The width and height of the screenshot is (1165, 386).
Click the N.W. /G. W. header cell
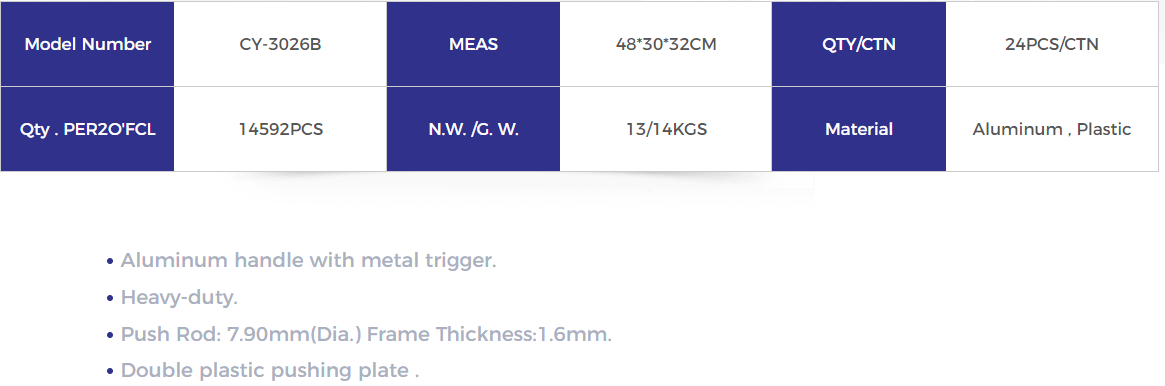473,129
